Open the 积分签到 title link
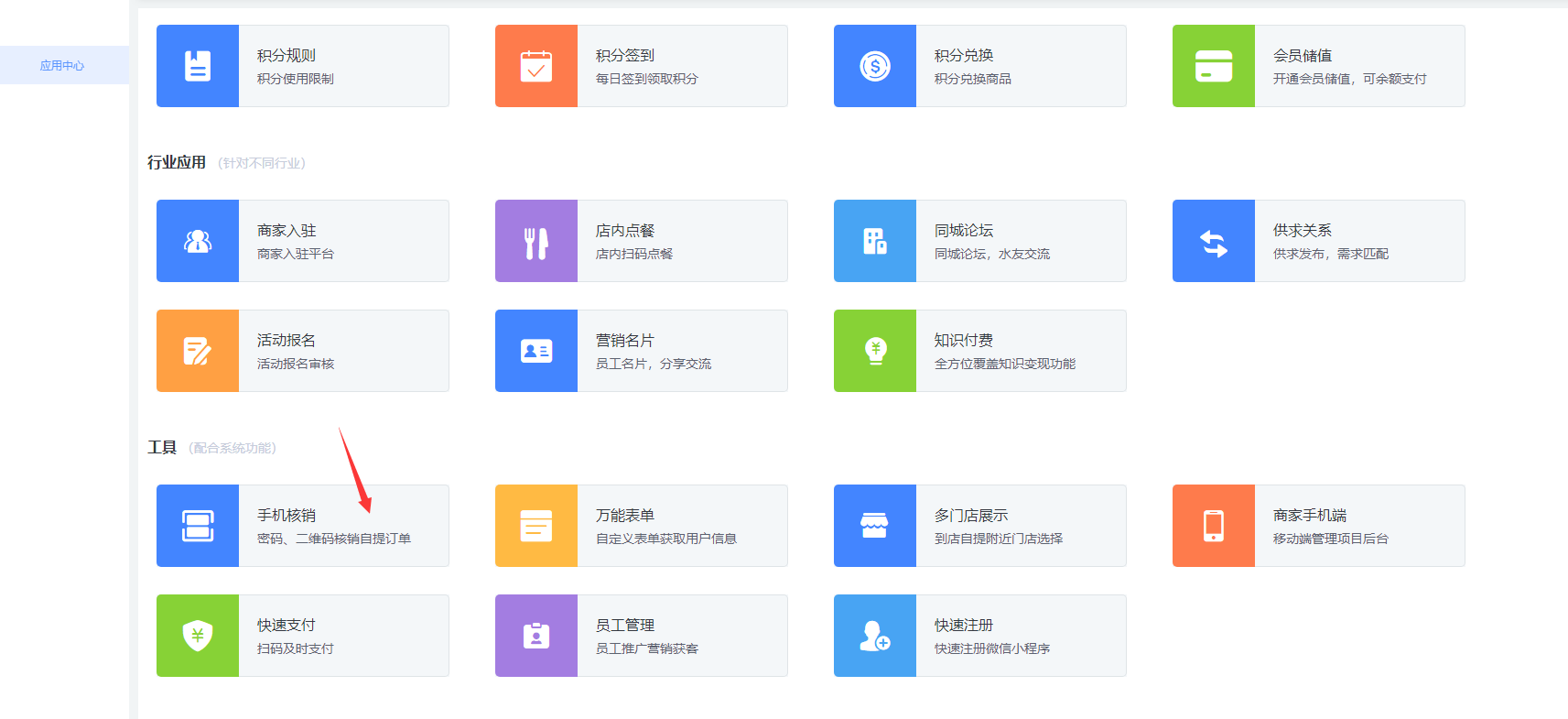The width and height of the screenshot is (1568, 719). click(625, 55)
